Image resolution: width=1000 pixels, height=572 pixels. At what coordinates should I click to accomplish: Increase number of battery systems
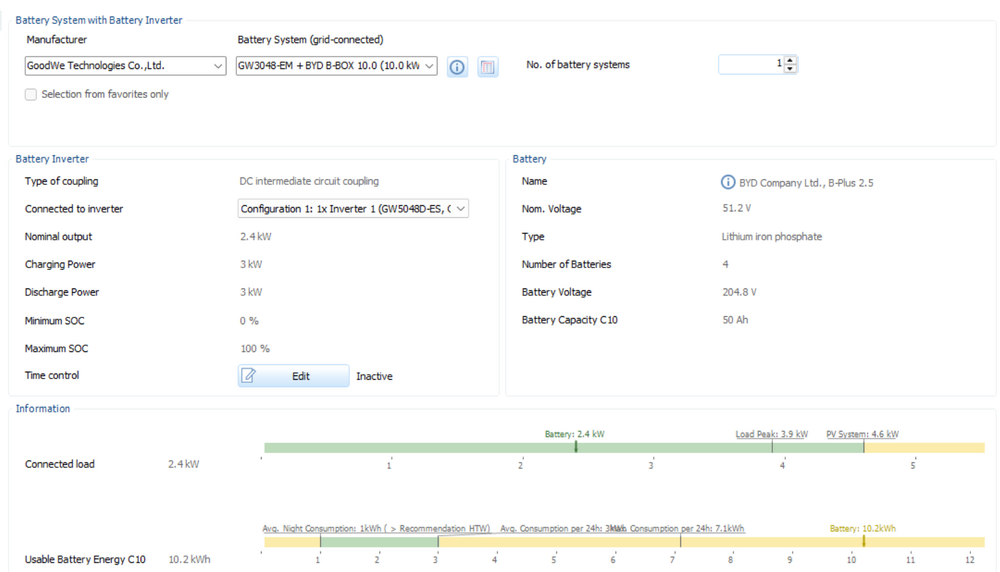coord(791,60)
